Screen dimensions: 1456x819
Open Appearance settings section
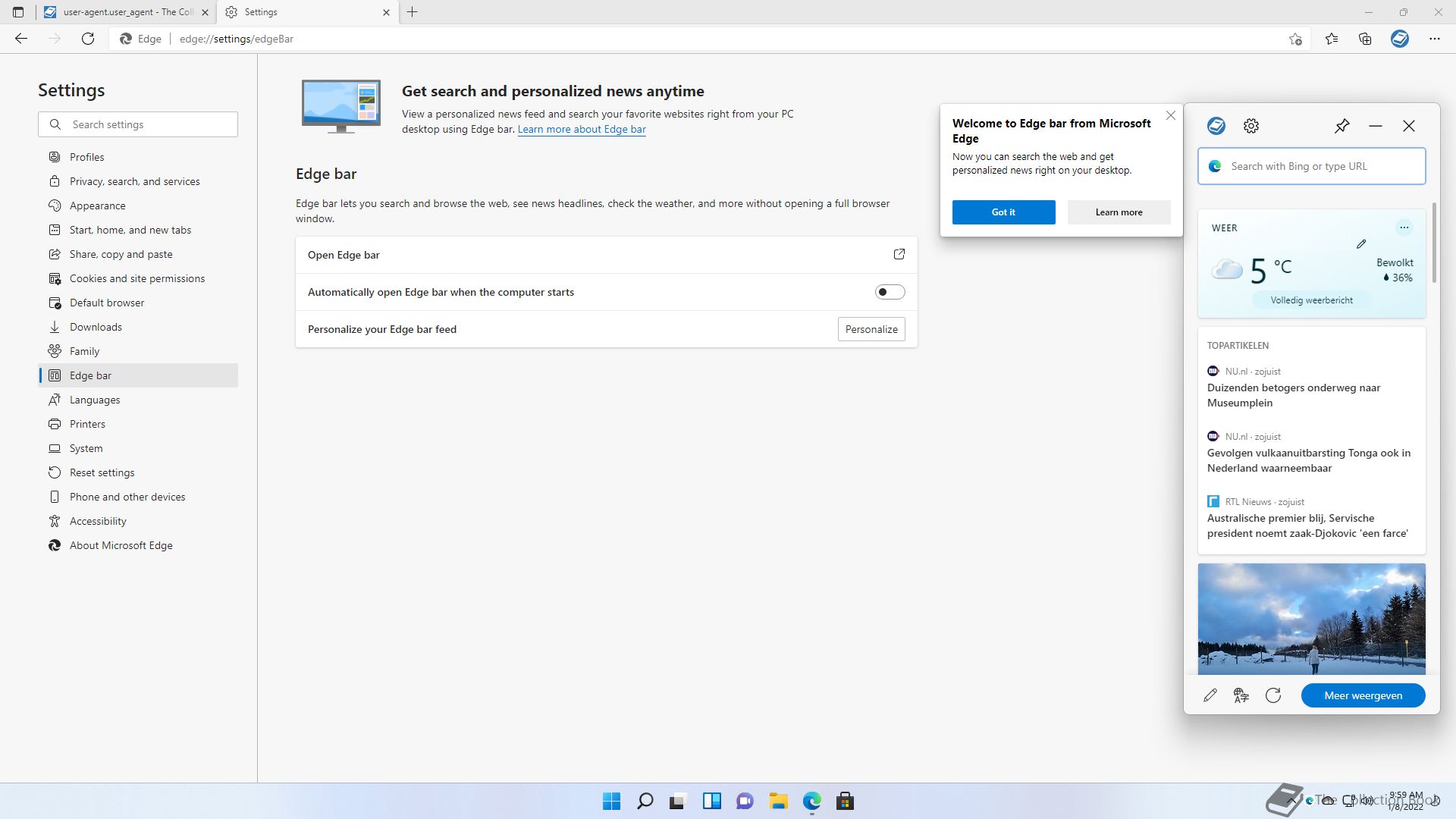[x=138, y=206]
